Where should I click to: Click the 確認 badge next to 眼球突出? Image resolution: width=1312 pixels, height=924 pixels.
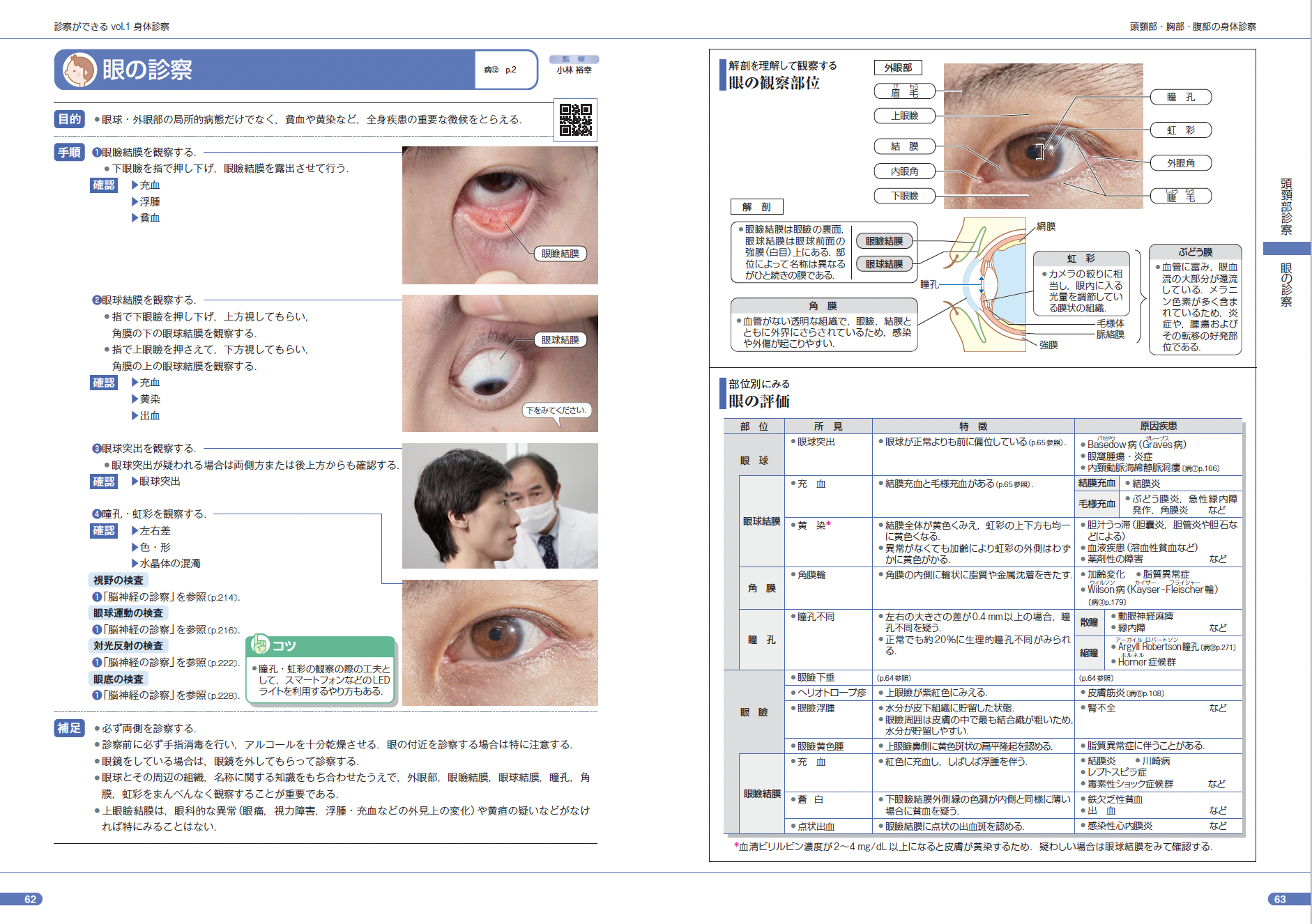click(x=104, y=482)
